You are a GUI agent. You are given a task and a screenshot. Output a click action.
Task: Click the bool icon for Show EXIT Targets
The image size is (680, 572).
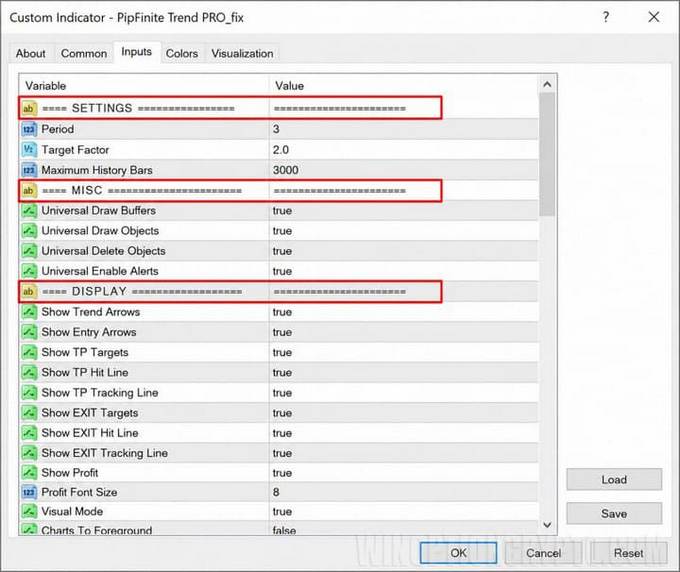[29, 413]
